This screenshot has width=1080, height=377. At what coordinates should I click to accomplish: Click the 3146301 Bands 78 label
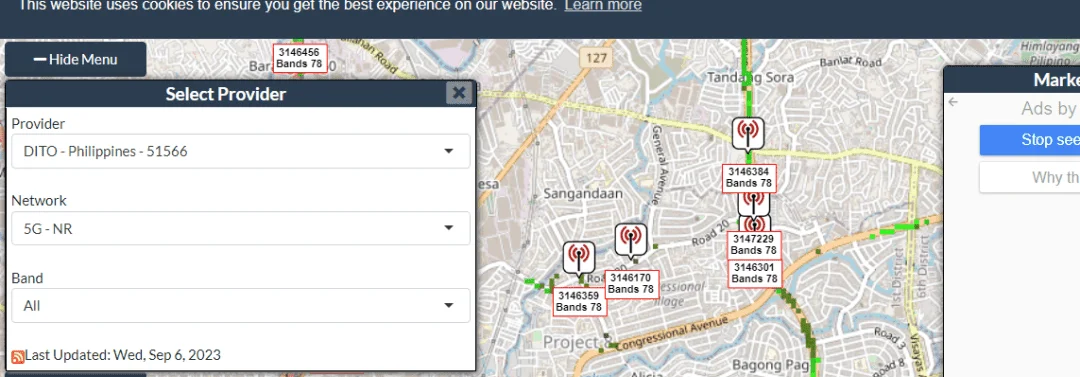[754, 273]
